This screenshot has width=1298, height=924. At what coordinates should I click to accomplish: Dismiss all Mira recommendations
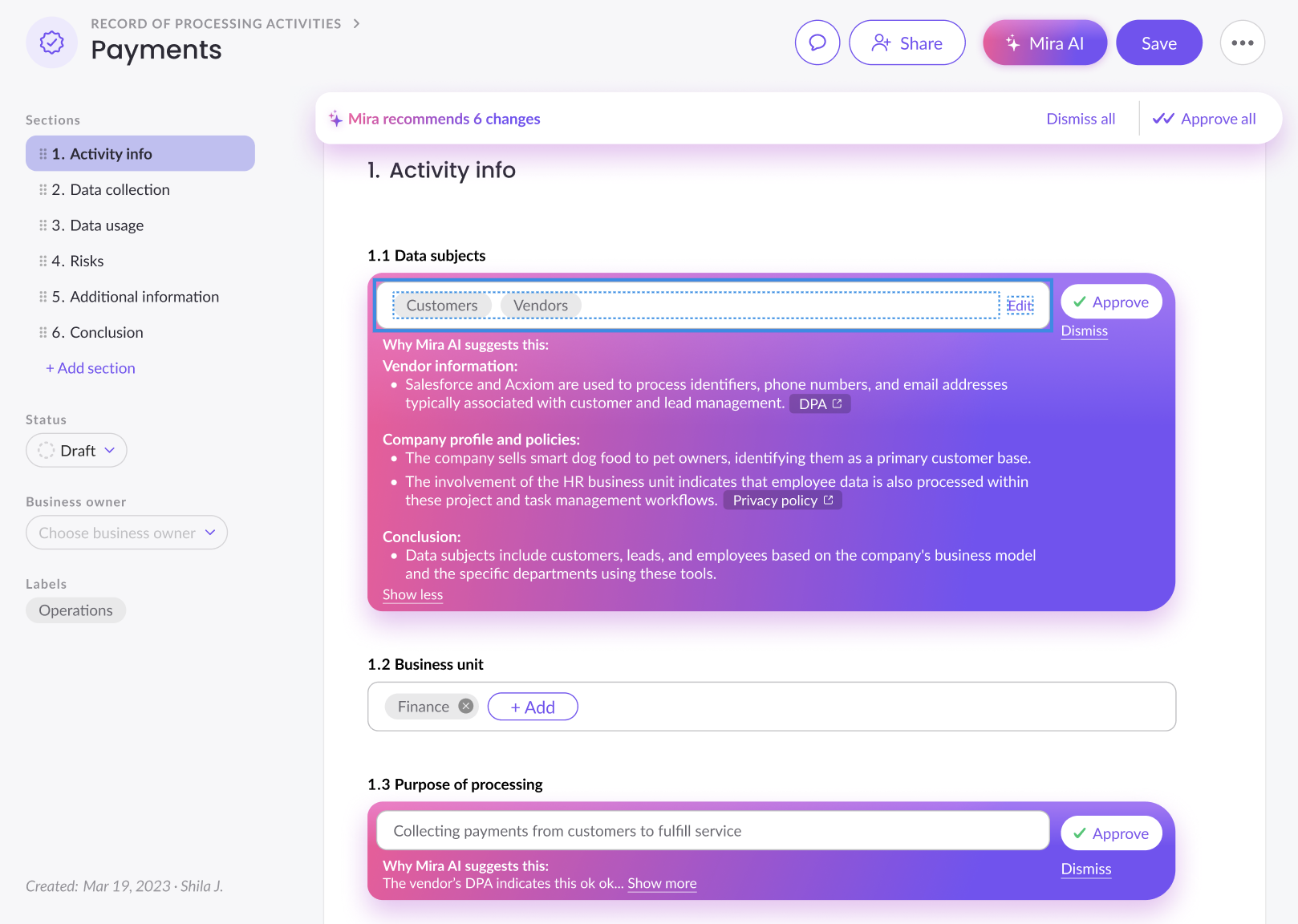1081,119
